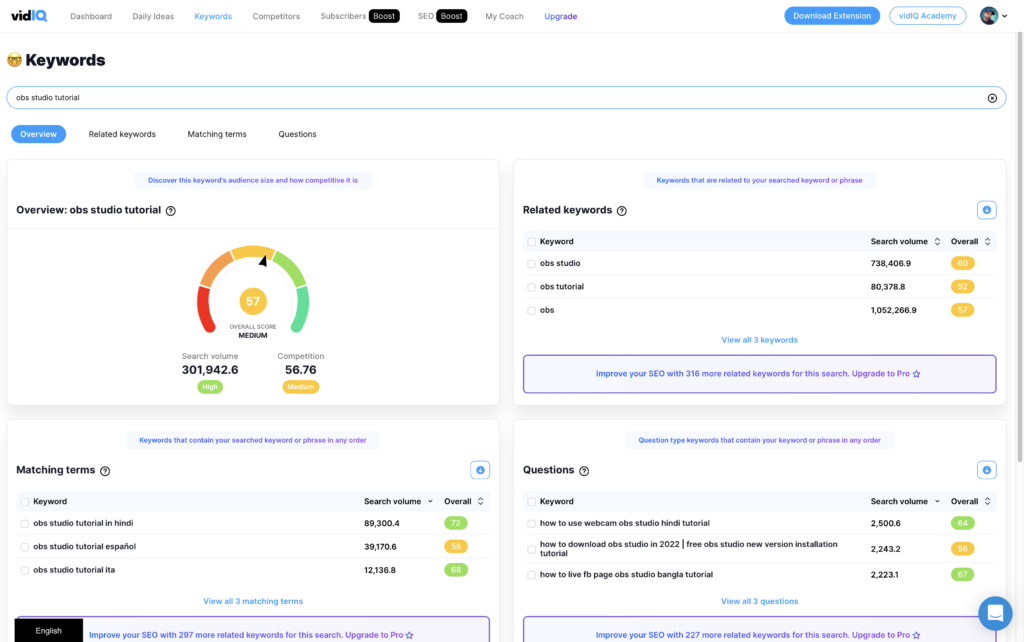Click the vidIQ logo
Screen dimensions: 1024x642
pyautogui.click(x=29, y=16)
